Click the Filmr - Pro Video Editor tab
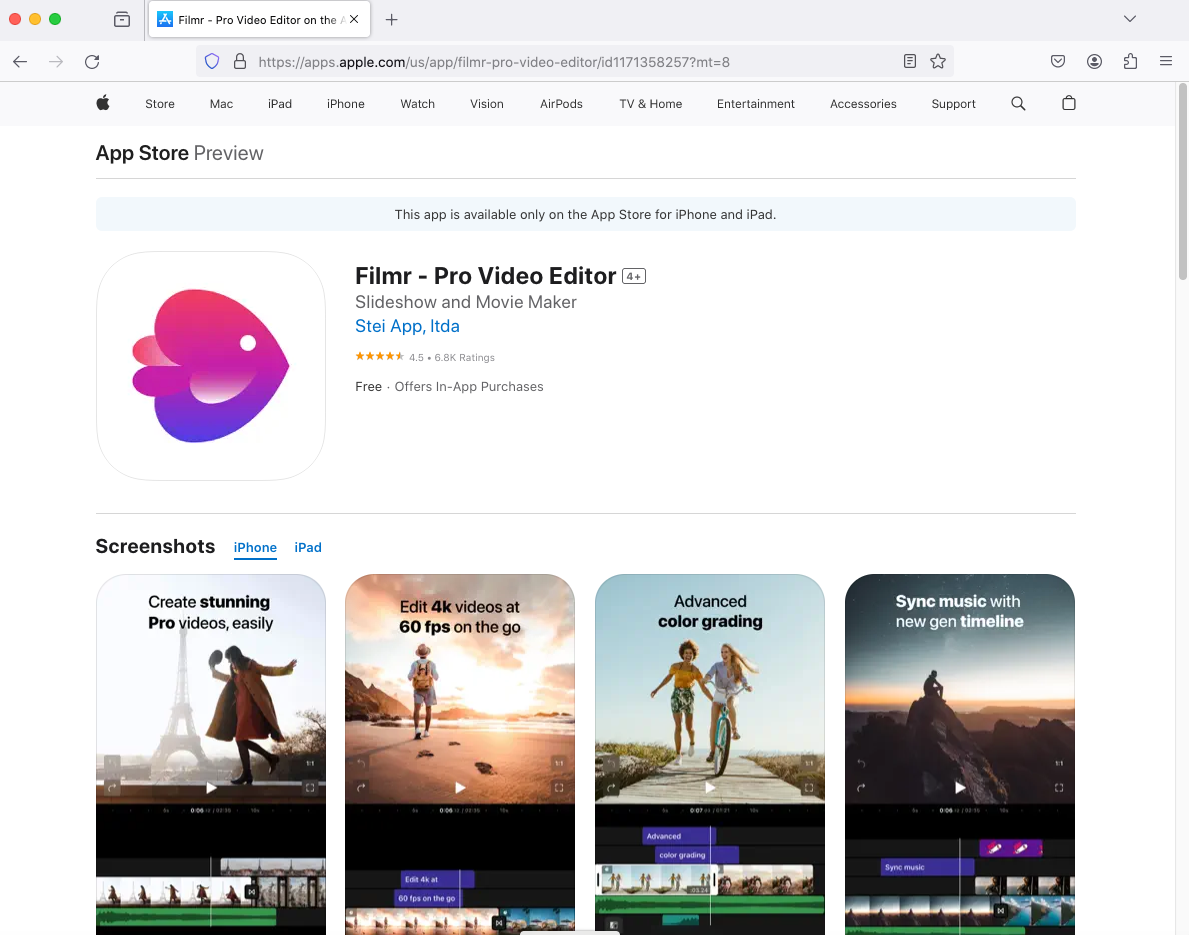The height and width of the screenshot is (935, 1189). tap(259, 20)
